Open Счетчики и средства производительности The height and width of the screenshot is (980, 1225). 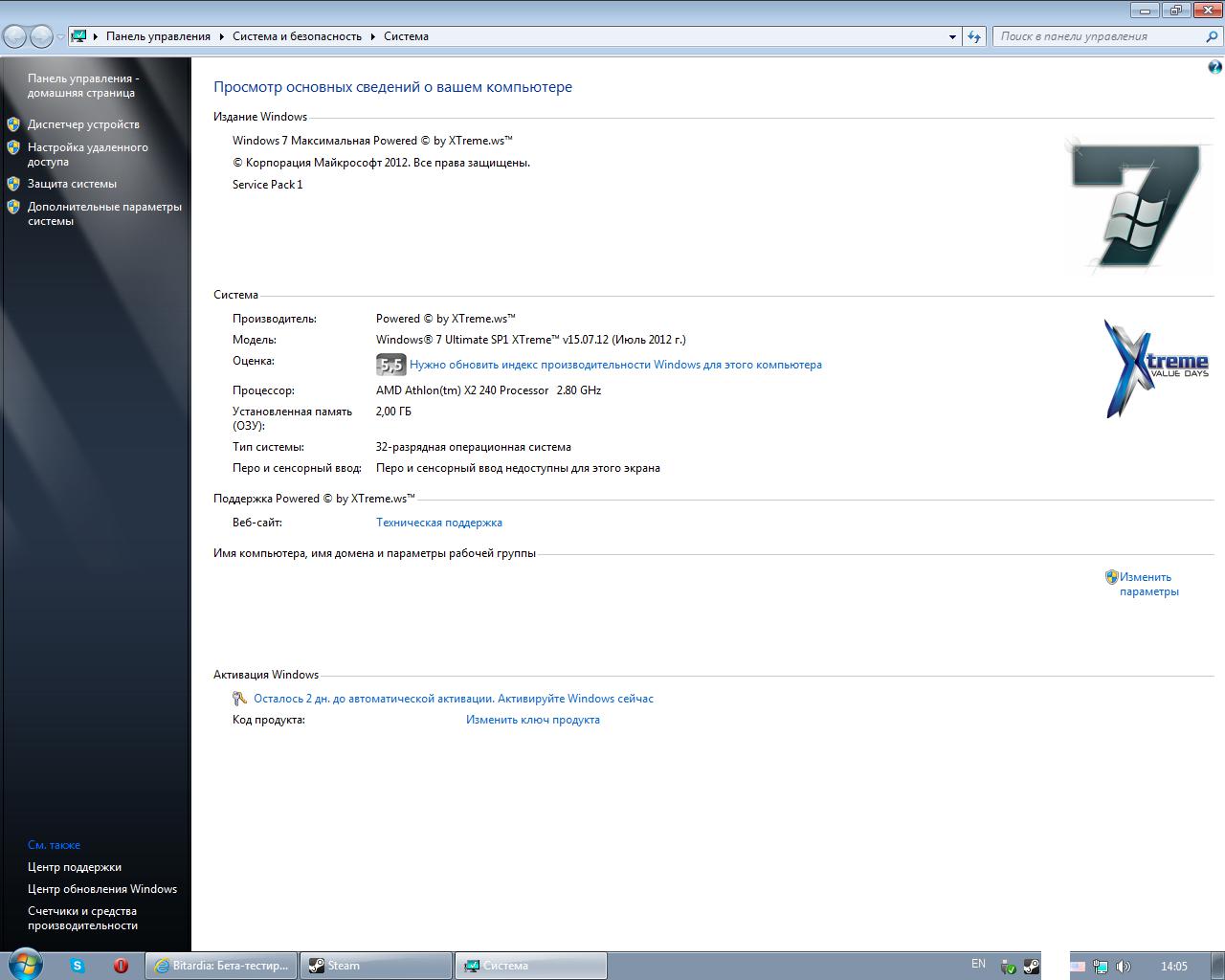82,918
